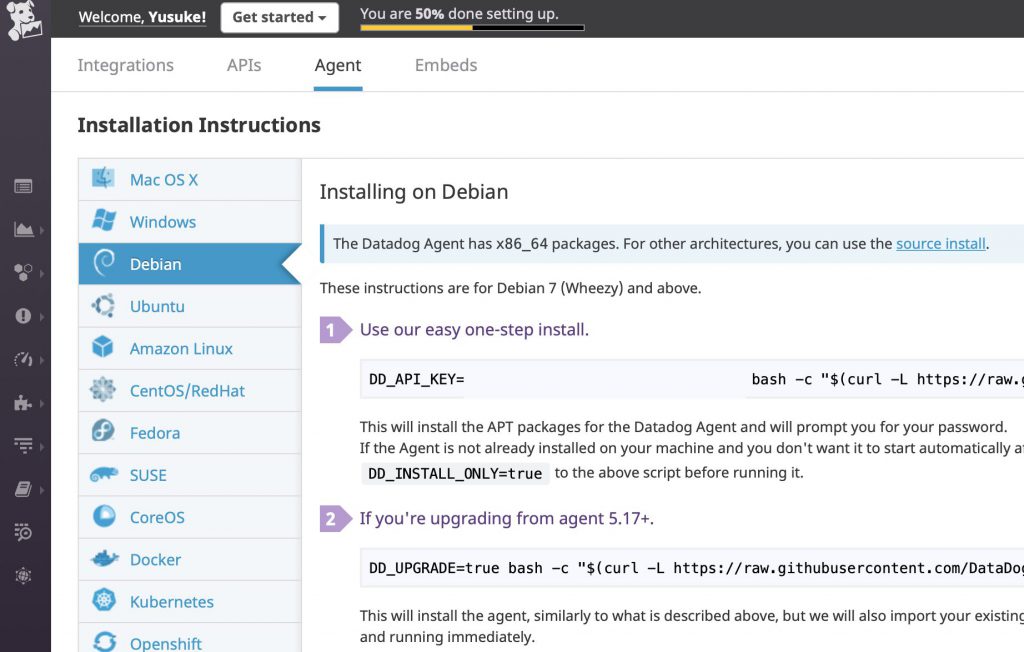Viewport: 1024px width, 652px height.
Task: Click the Installing on Debian heading
Action: pyautogui.click(x=414, y=192)
